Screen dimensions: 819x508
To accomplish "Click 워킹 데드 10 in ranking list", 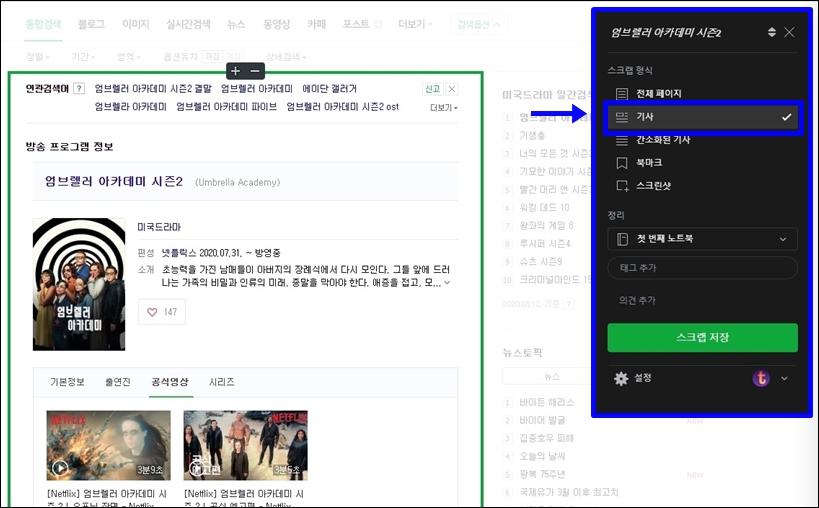I will [x=544, y=207].
